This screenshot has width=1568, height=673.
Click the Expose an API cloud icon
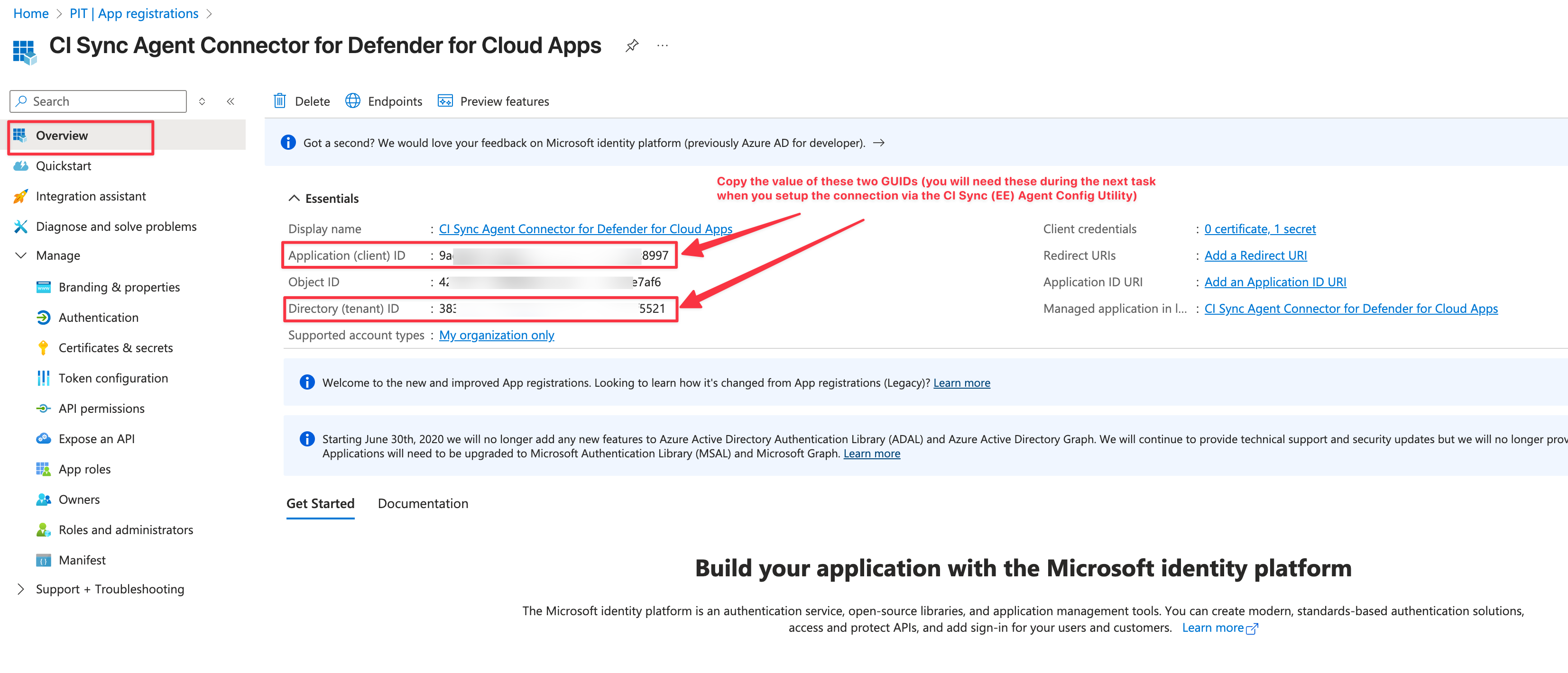43,439
